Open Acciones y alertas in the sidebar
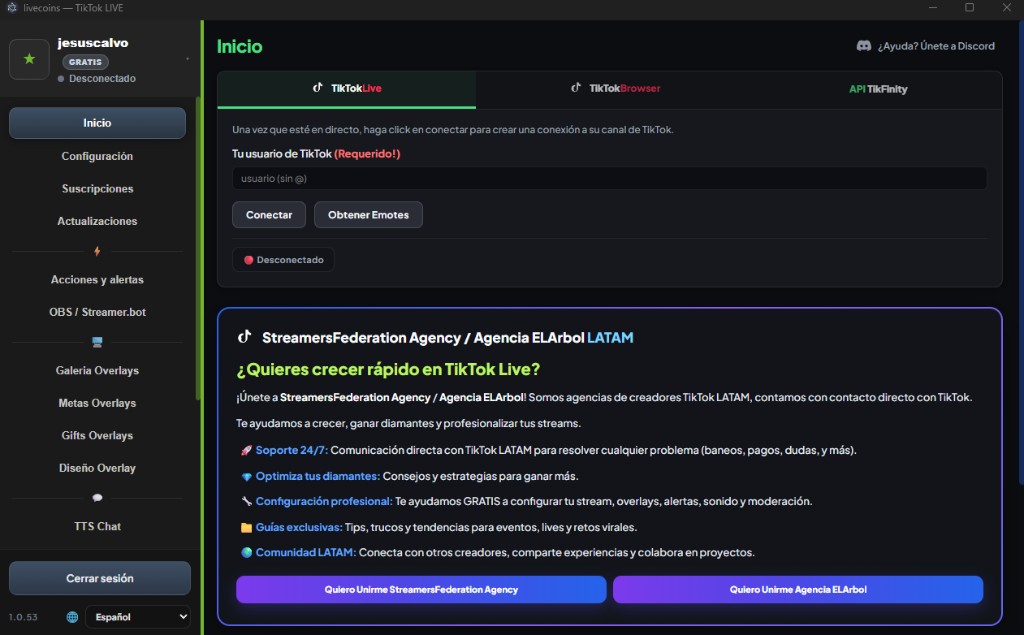Image resolution: width=1024 pixels, height=635 pixels. (x=97, y=280)
